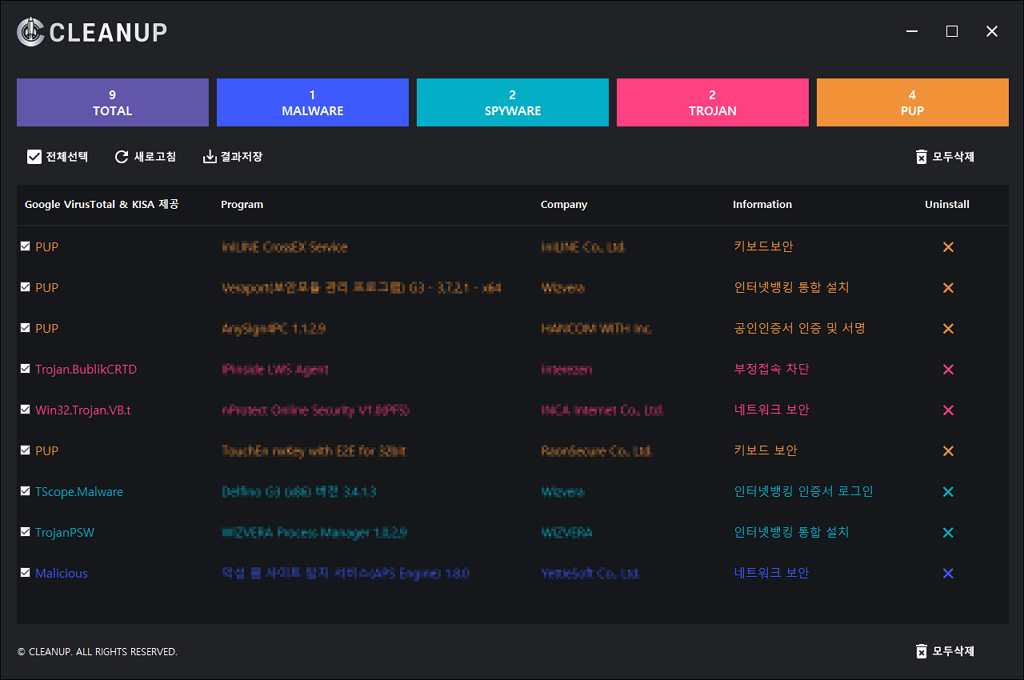This screenshot has height=680, width=1024.
Task: Click the Uninstall column header
Action: [947, 204]
